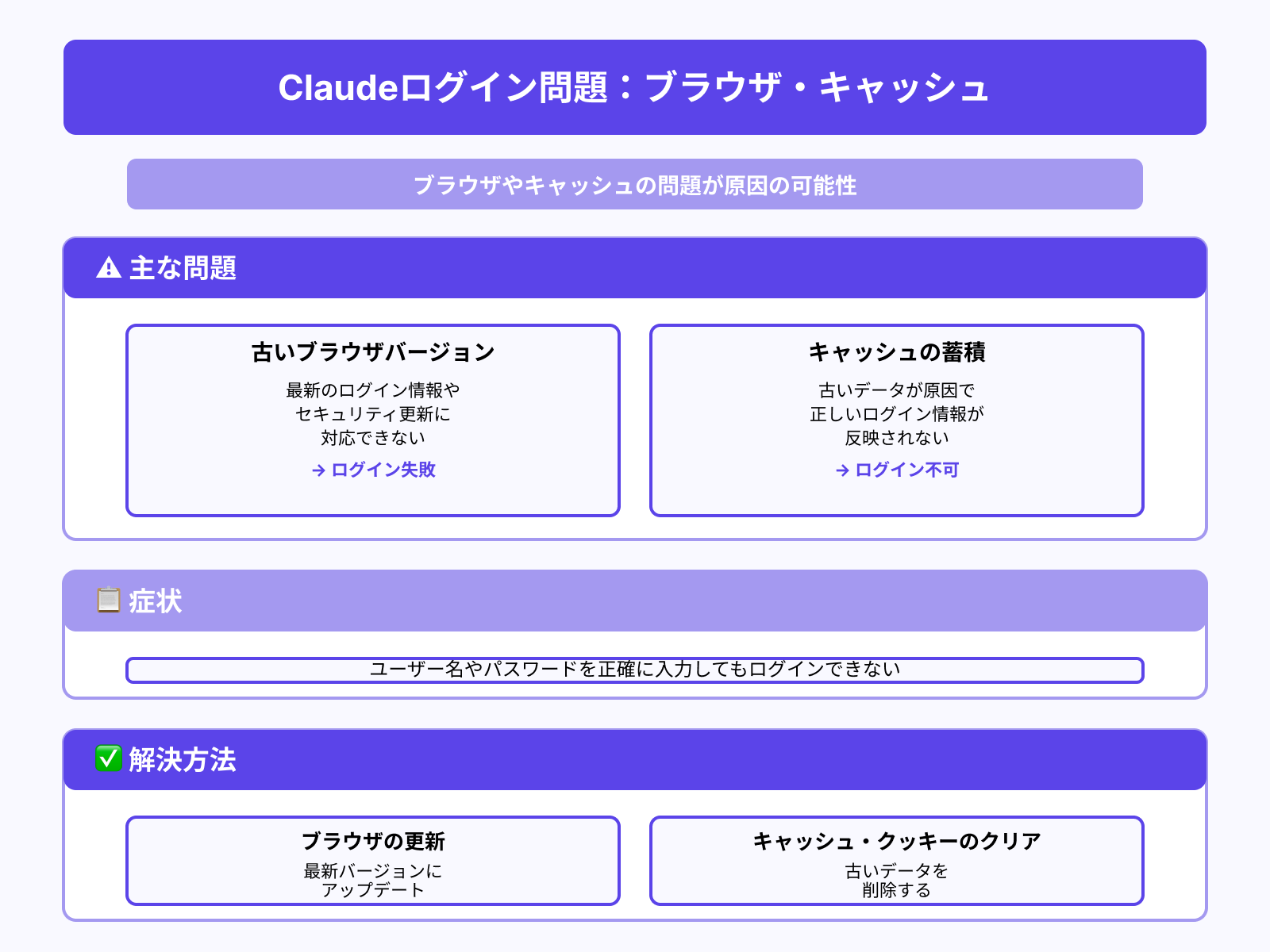
Task: Click the 古いデータを 削除する description text
Action: (897, 881)
